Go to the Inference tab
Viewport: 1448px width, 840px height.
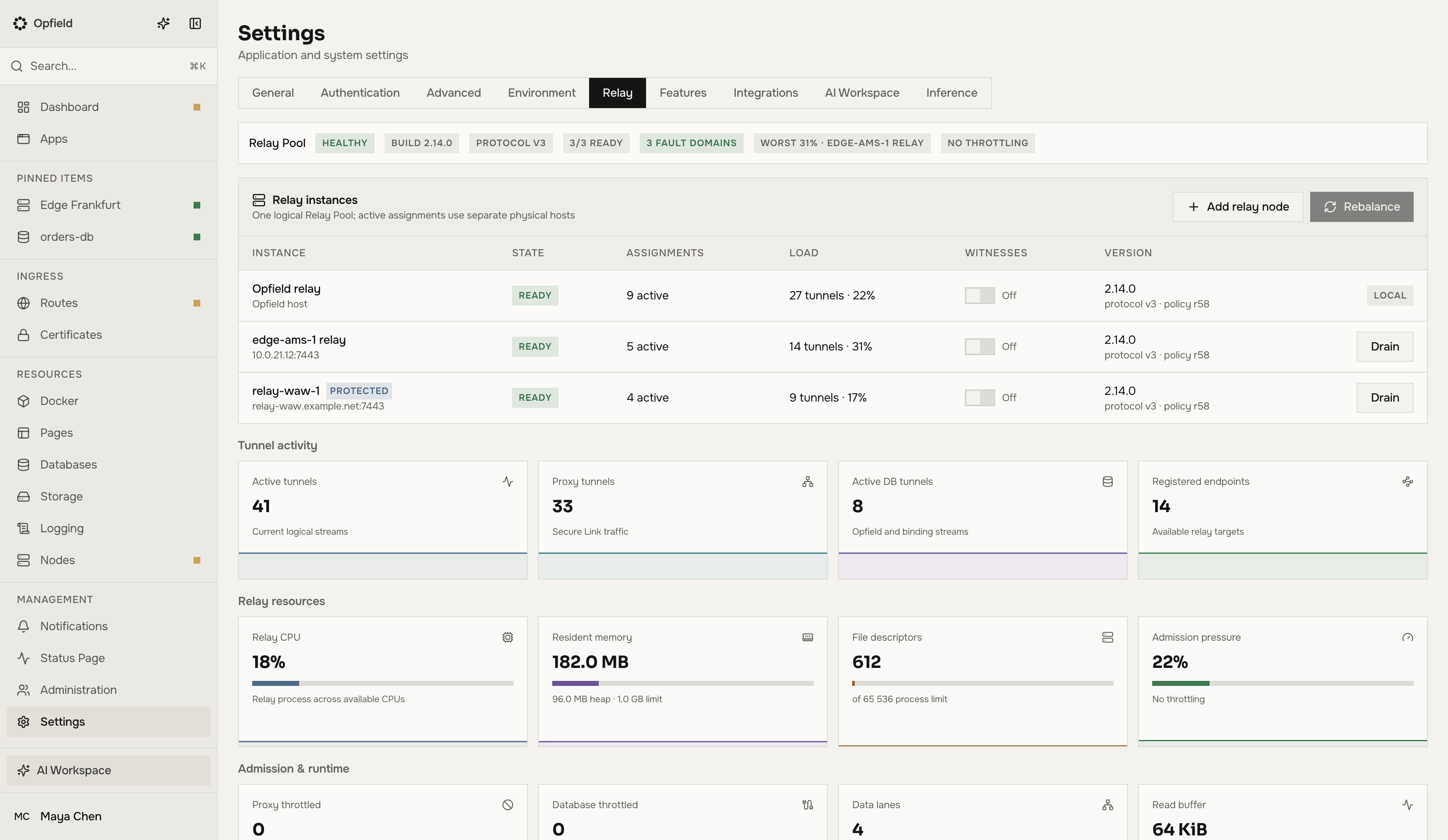952,93
